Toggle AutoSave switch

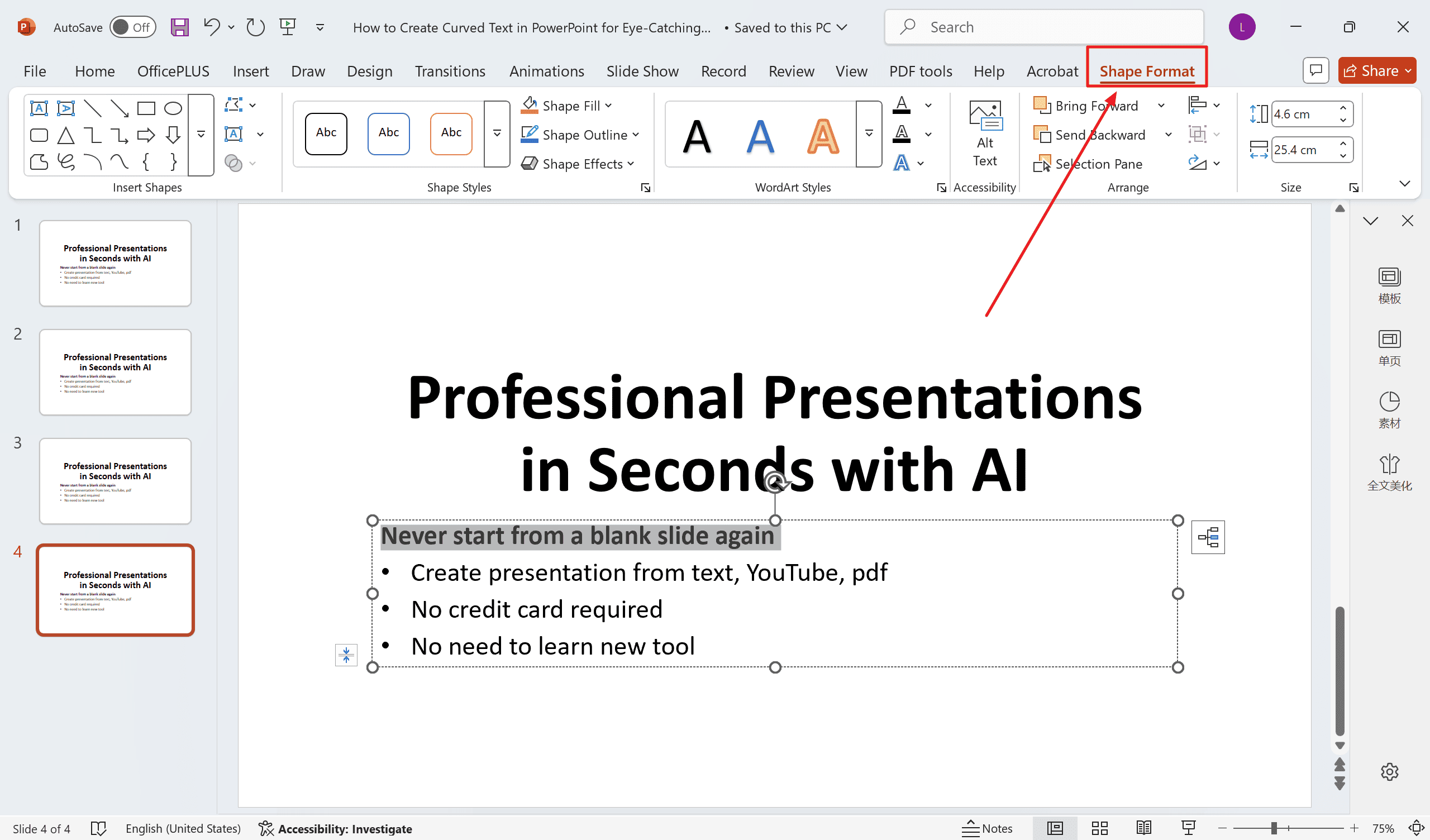coord(133,27)
